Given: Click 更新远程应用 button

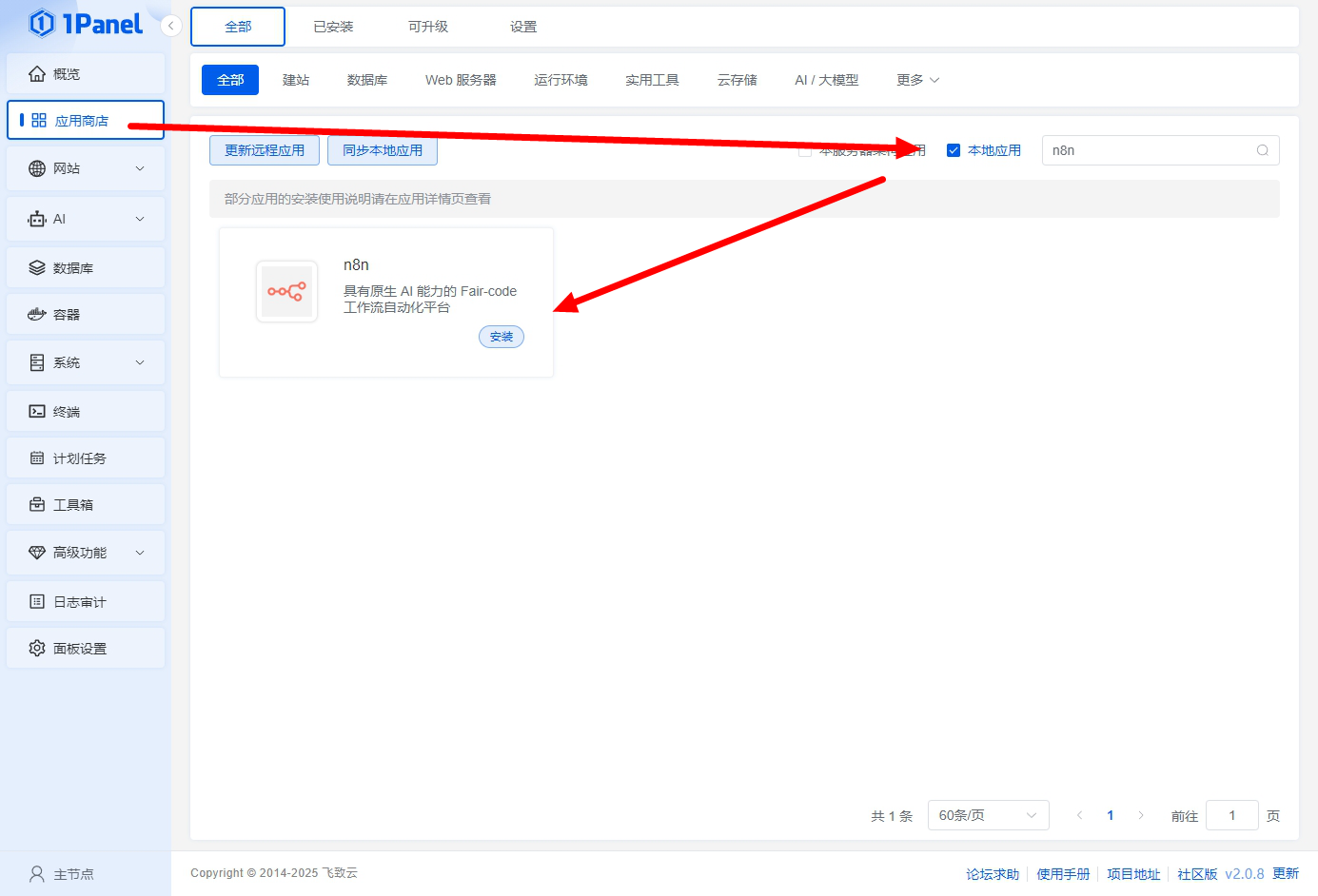Looking at the screenshot, I should [x=265, y=150].
